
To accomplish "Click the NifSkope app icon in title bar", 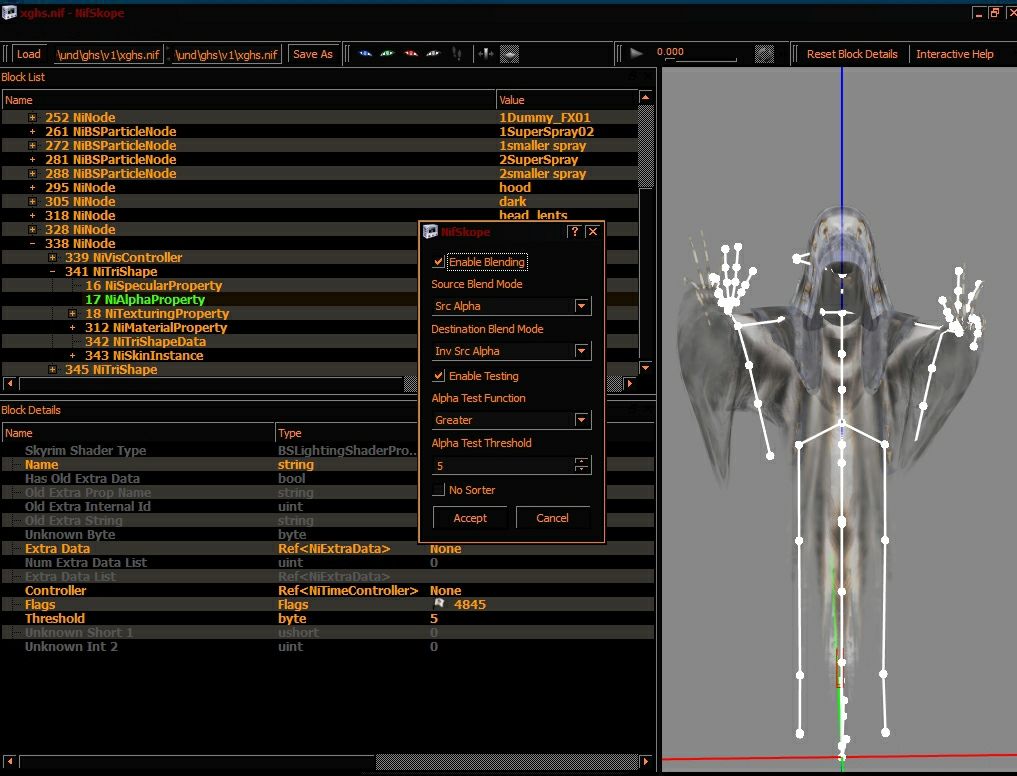I will coord(9,12).
